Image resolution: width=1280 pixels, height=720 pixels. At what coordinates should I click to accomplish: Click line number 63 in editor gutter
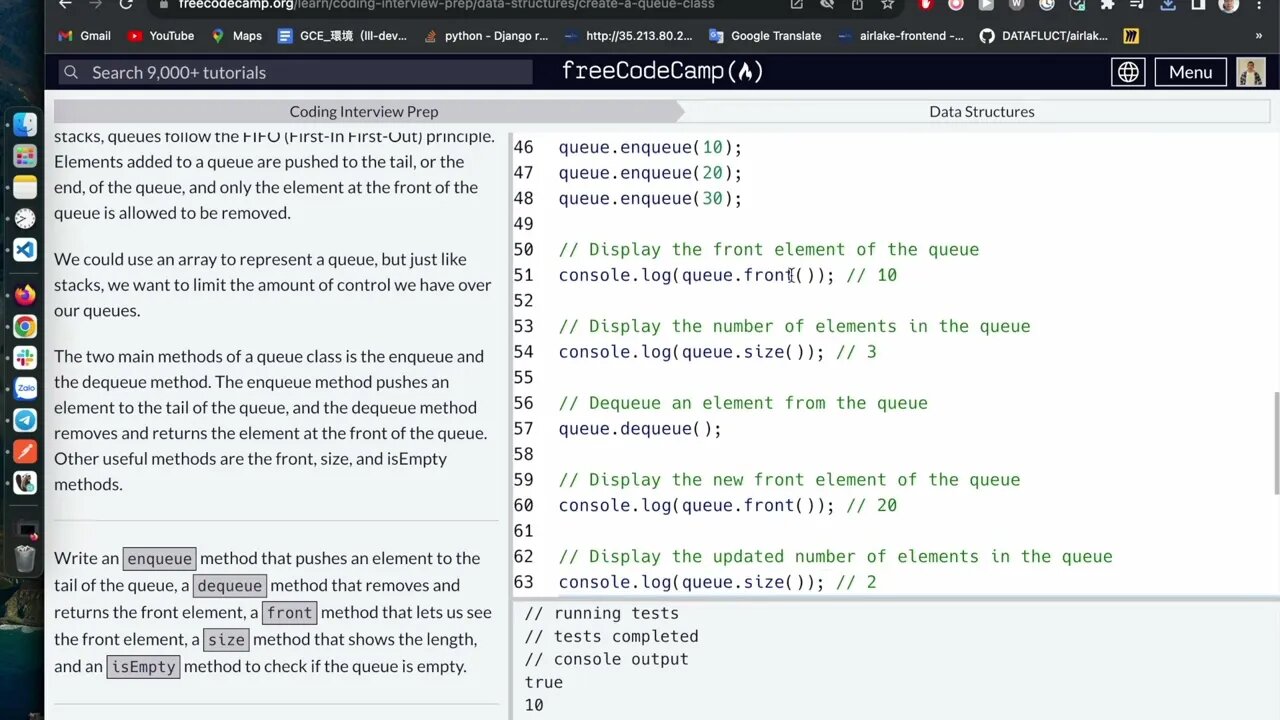click(524, 582)
